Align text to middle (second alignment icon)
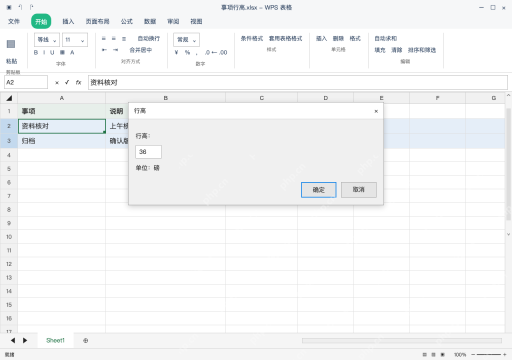The height and width of the screenshot is (360, 512). (114, 39)
